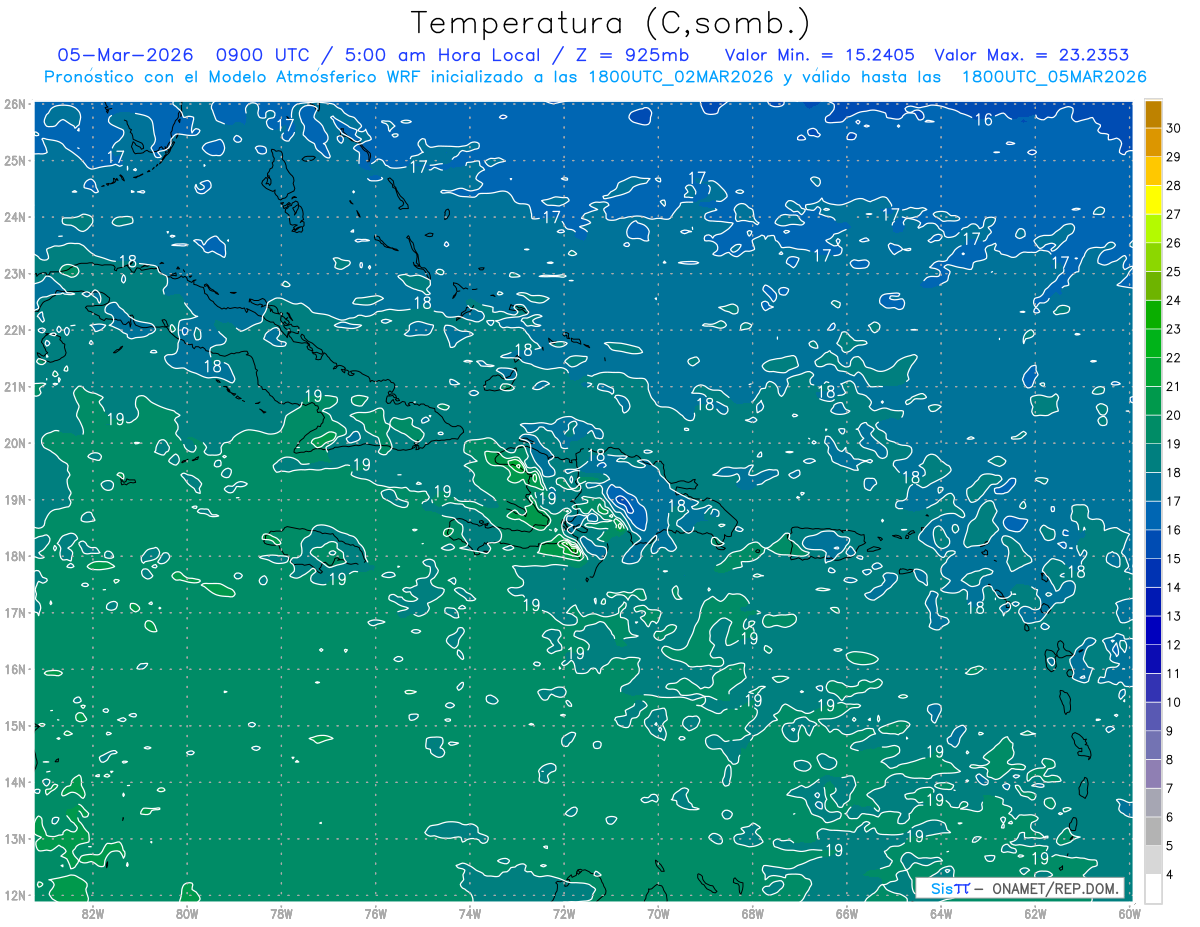Click the 60W longitude axis label
This screenshot has width=1200, height=927.
[x=1129, y=913]
